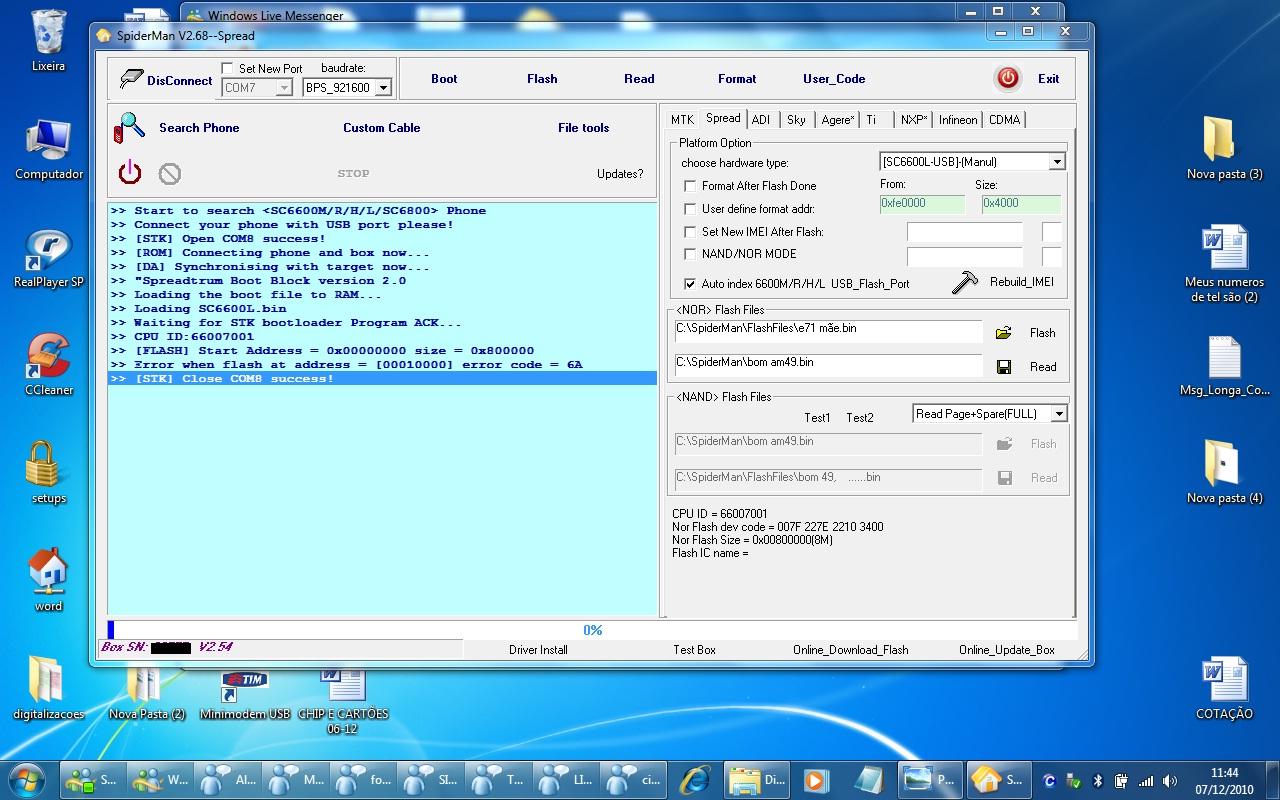Expand the Read Page+Spare(FULL) dropdown
Viewport: 1280px width, 800px height.
click(1059, 414)
